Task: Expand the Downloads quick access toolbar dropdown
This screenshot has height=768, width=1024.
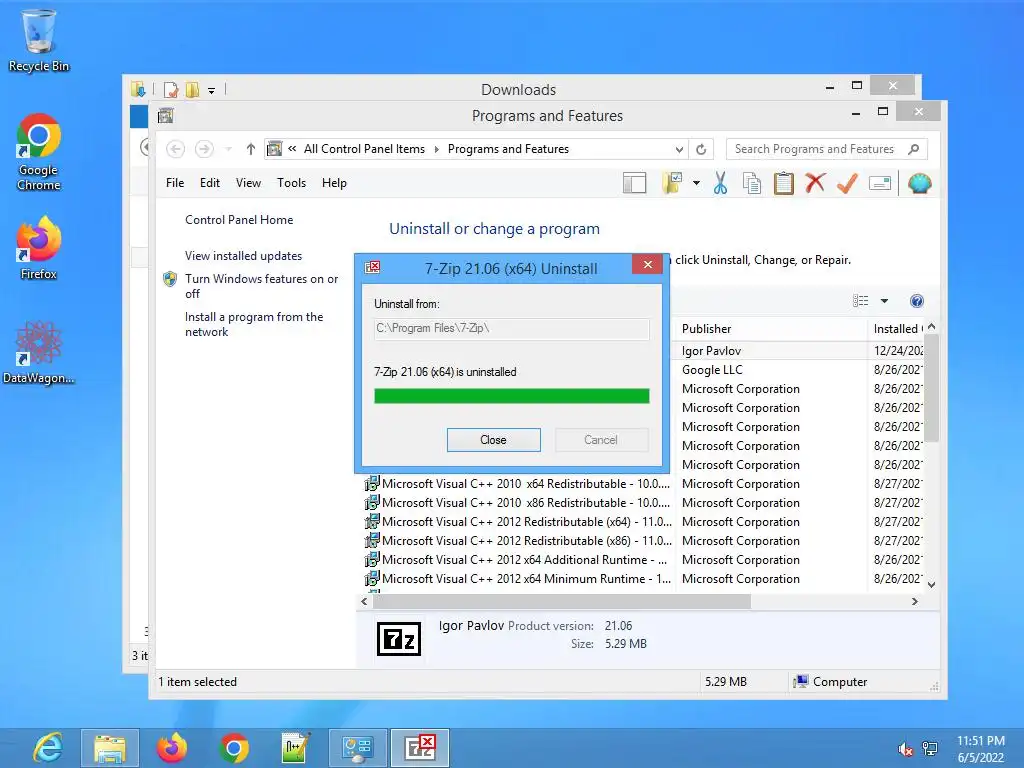Action: click(212, 90)
